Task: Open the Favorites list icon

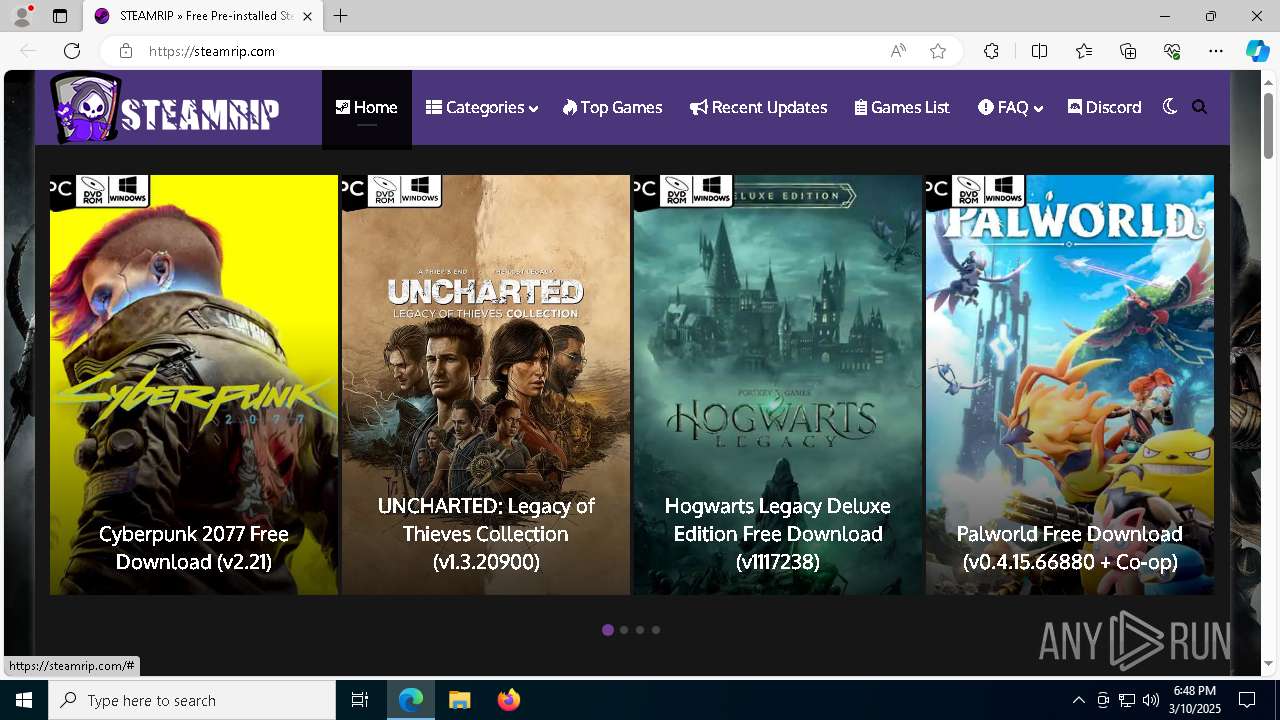Action: (1084, 51)
